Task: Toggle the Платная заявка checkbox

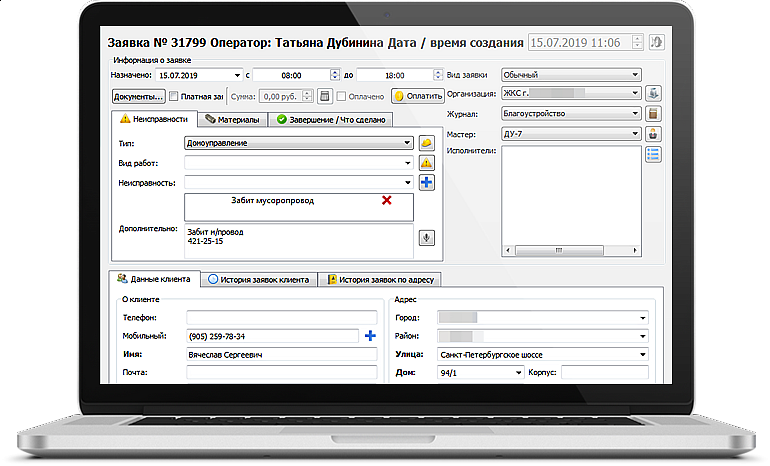Action: 173,96
